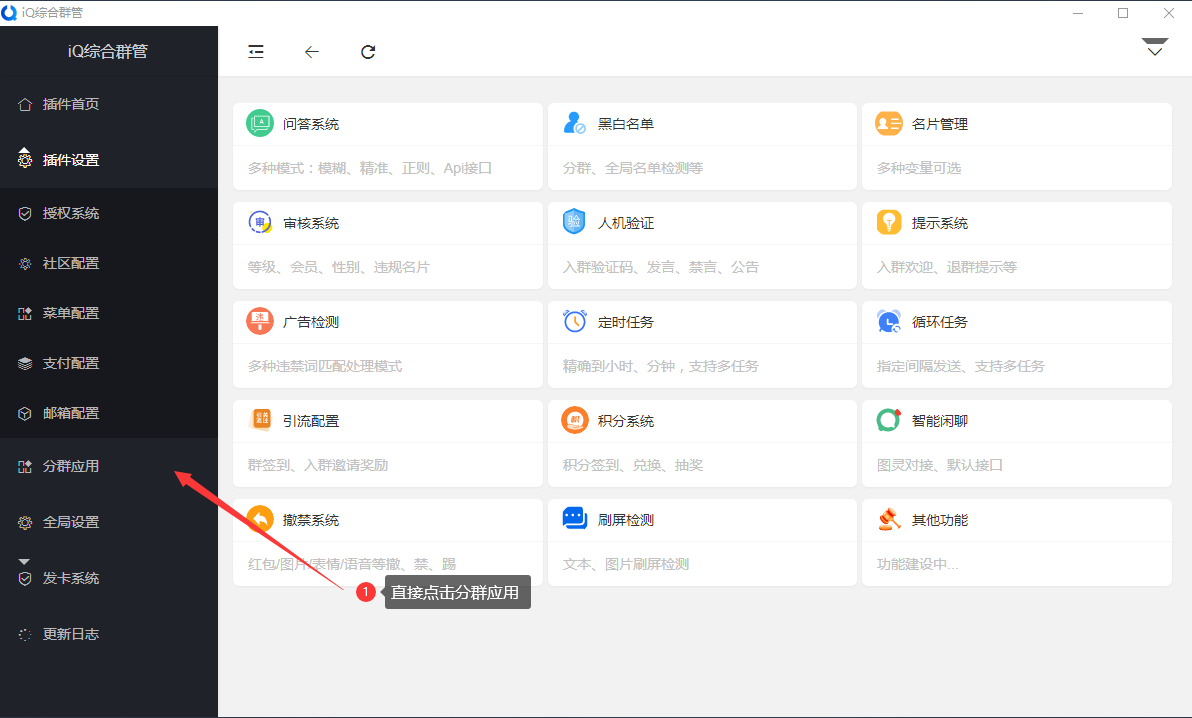Click the 插件首页 home icon
1192x718 pixels.
point(25,104)
